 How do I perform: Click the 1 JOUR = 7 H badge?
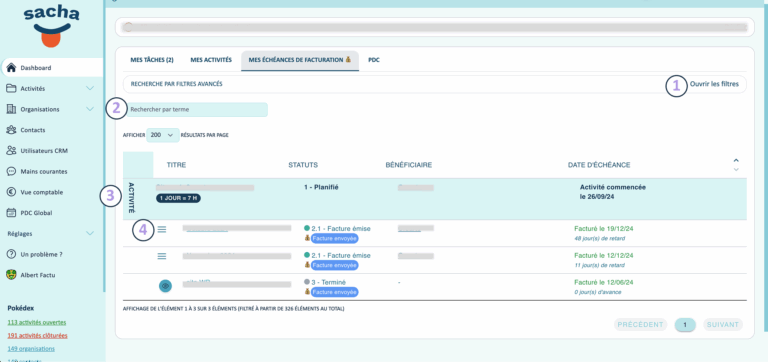pos(178,198)
